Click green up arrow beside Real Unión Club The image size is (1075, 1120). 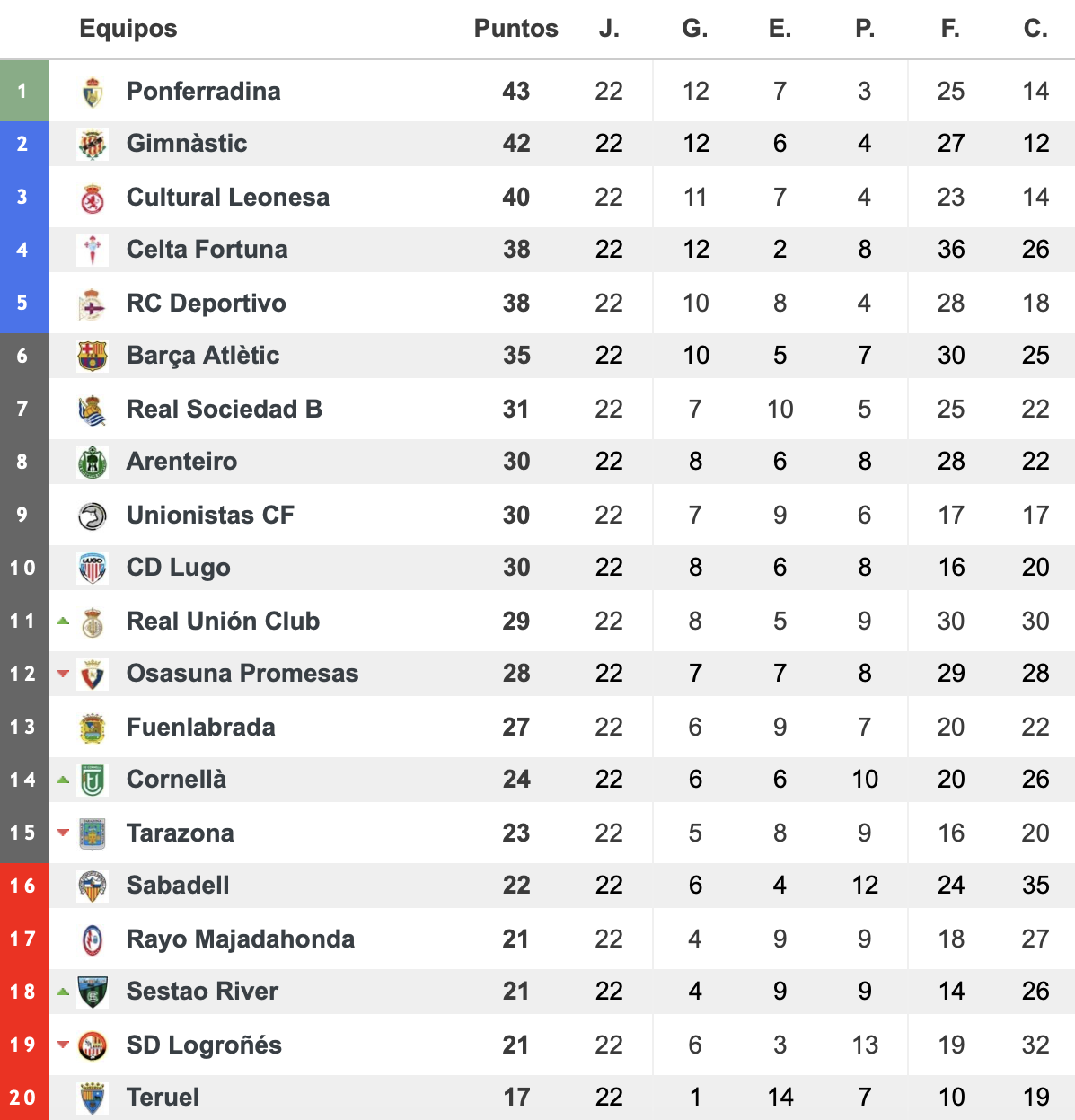pyautogui.click(x=63, y=621)
